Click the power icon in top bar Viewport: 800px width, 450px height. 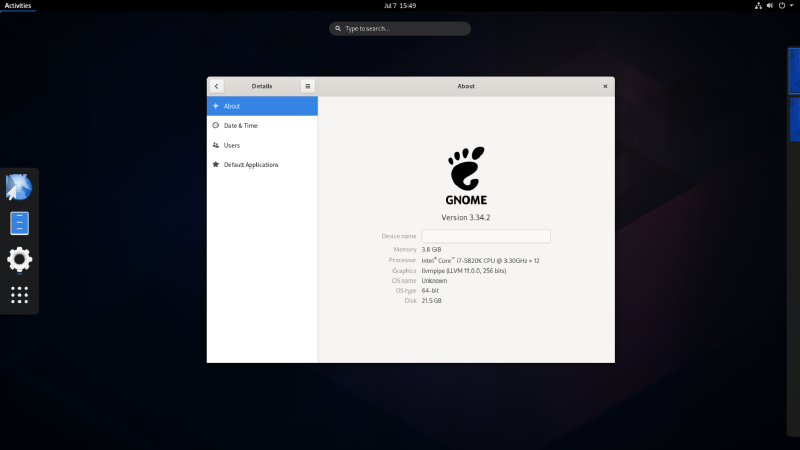pyautogui.click(x=782, y=6)
